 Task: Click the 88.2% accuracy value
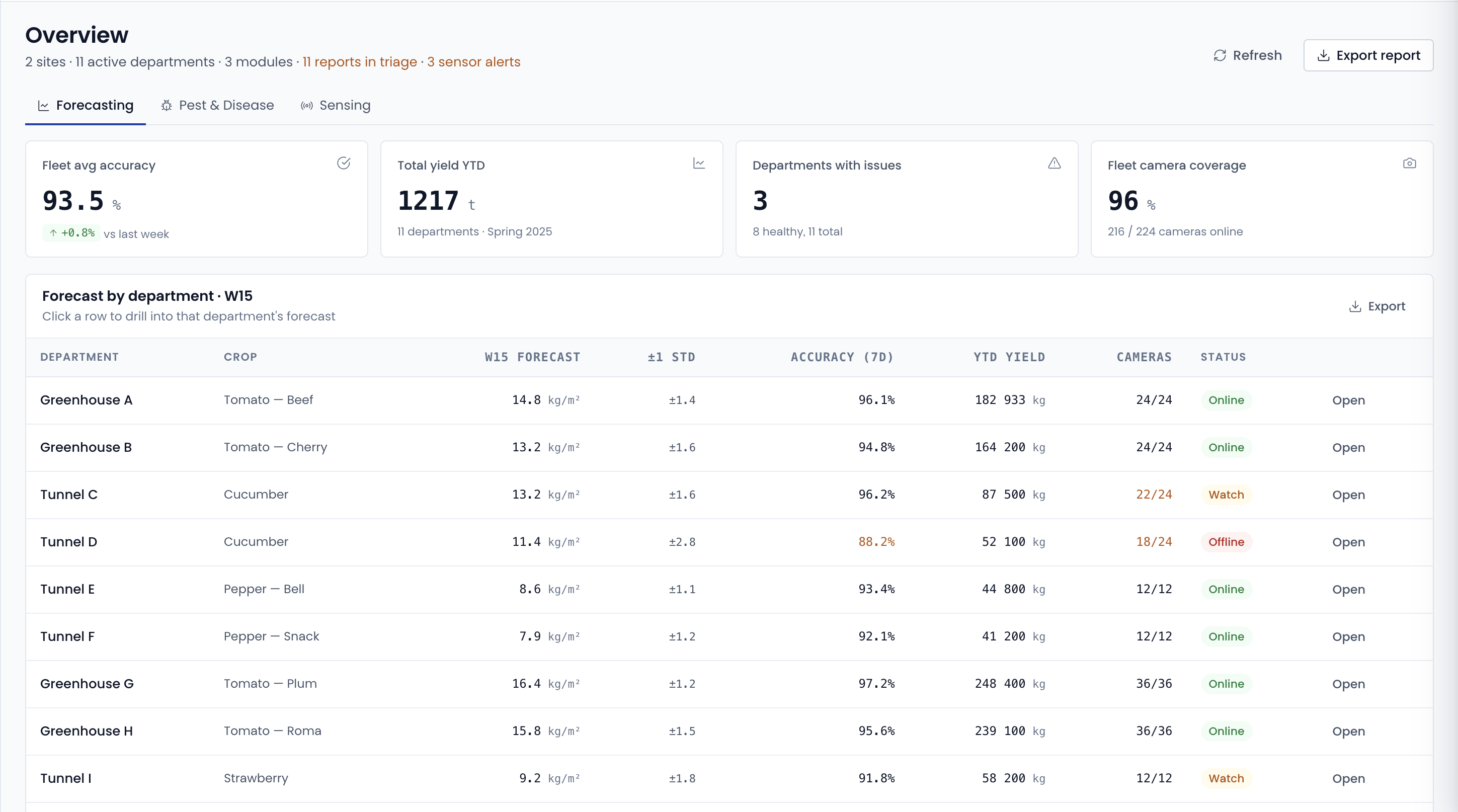pos(876,542)
